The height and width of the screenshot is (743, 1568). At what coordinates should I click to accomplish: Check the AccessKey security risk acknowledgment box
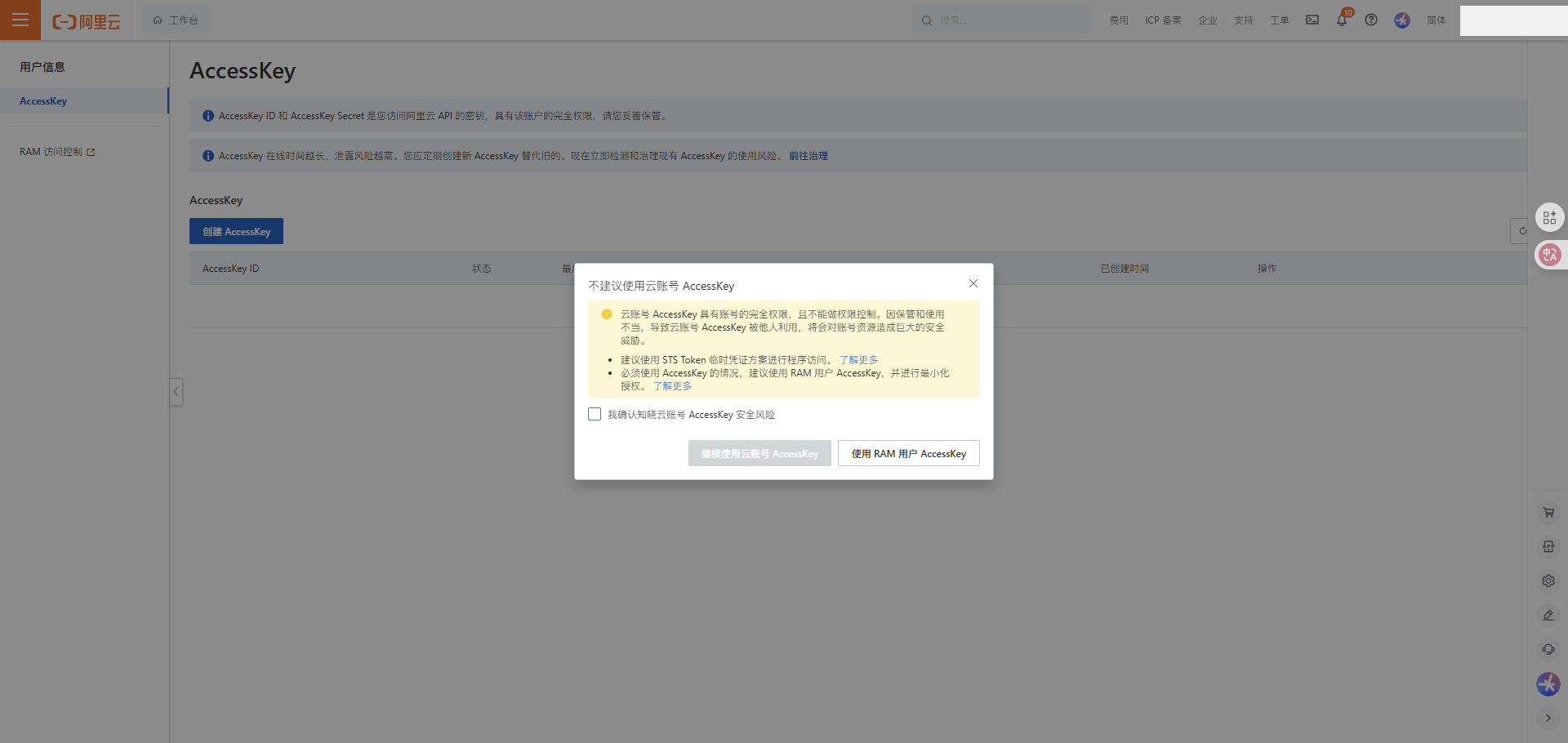click(x=595, y=415)
